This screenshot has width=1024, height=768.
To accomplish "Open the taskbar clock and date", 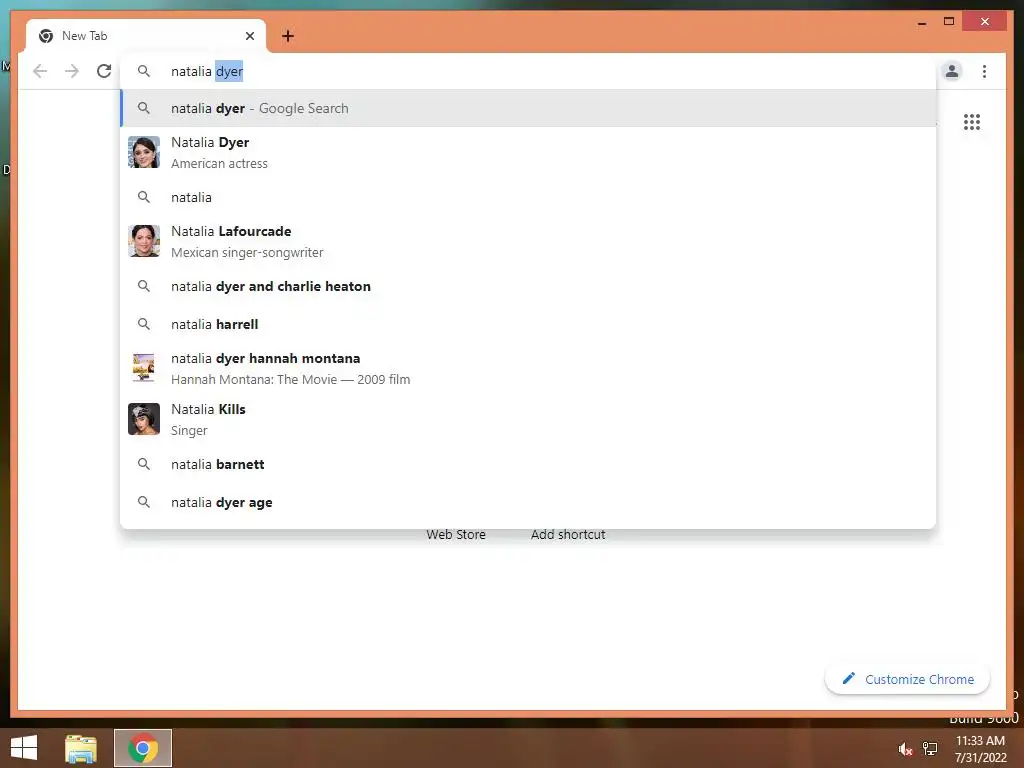I will pos(980,749).
